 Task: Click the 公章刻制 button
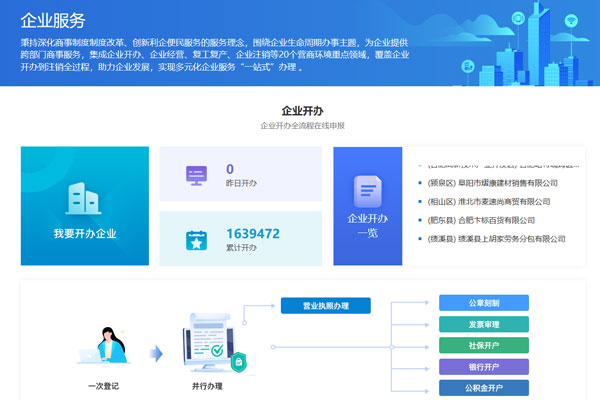click(483, 303)
